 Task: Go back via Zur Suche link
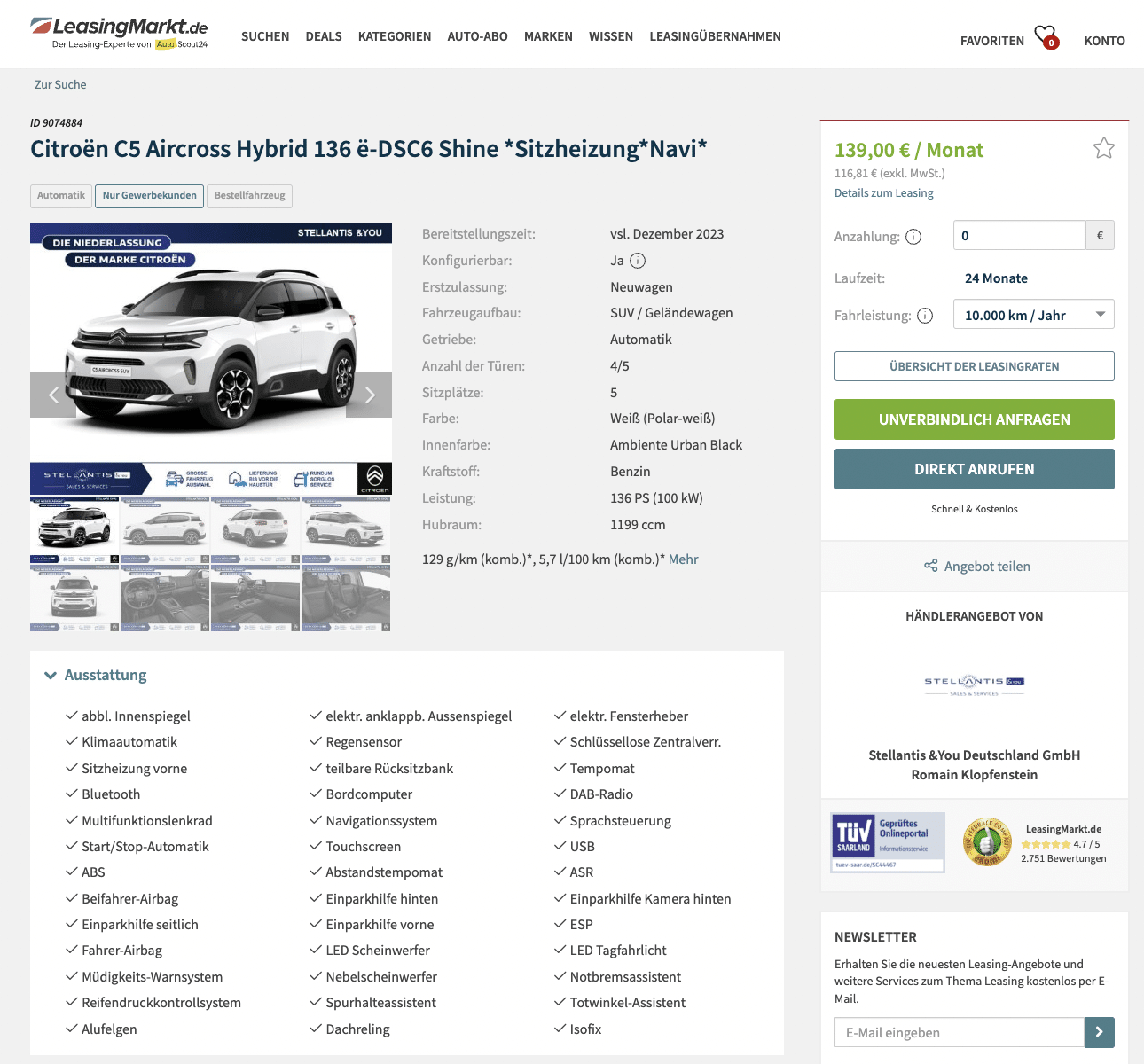click(60, 84)
